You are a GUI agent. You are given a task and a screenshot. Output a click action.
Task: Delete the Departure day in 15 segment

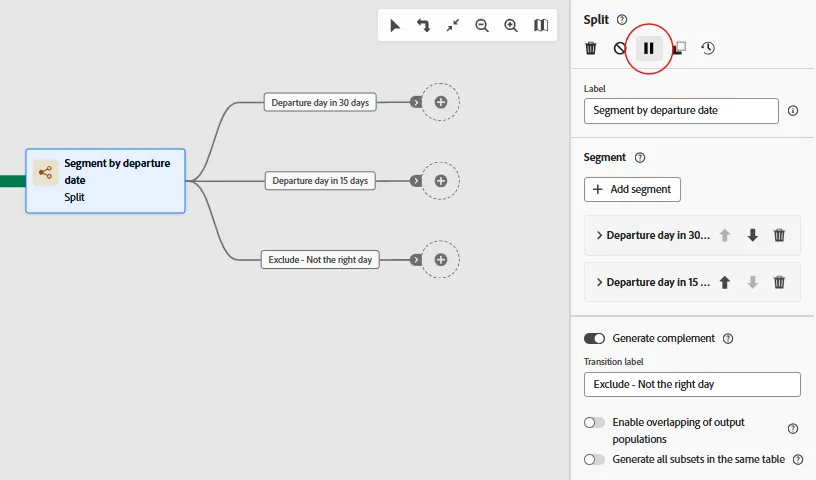coord(779,282)
